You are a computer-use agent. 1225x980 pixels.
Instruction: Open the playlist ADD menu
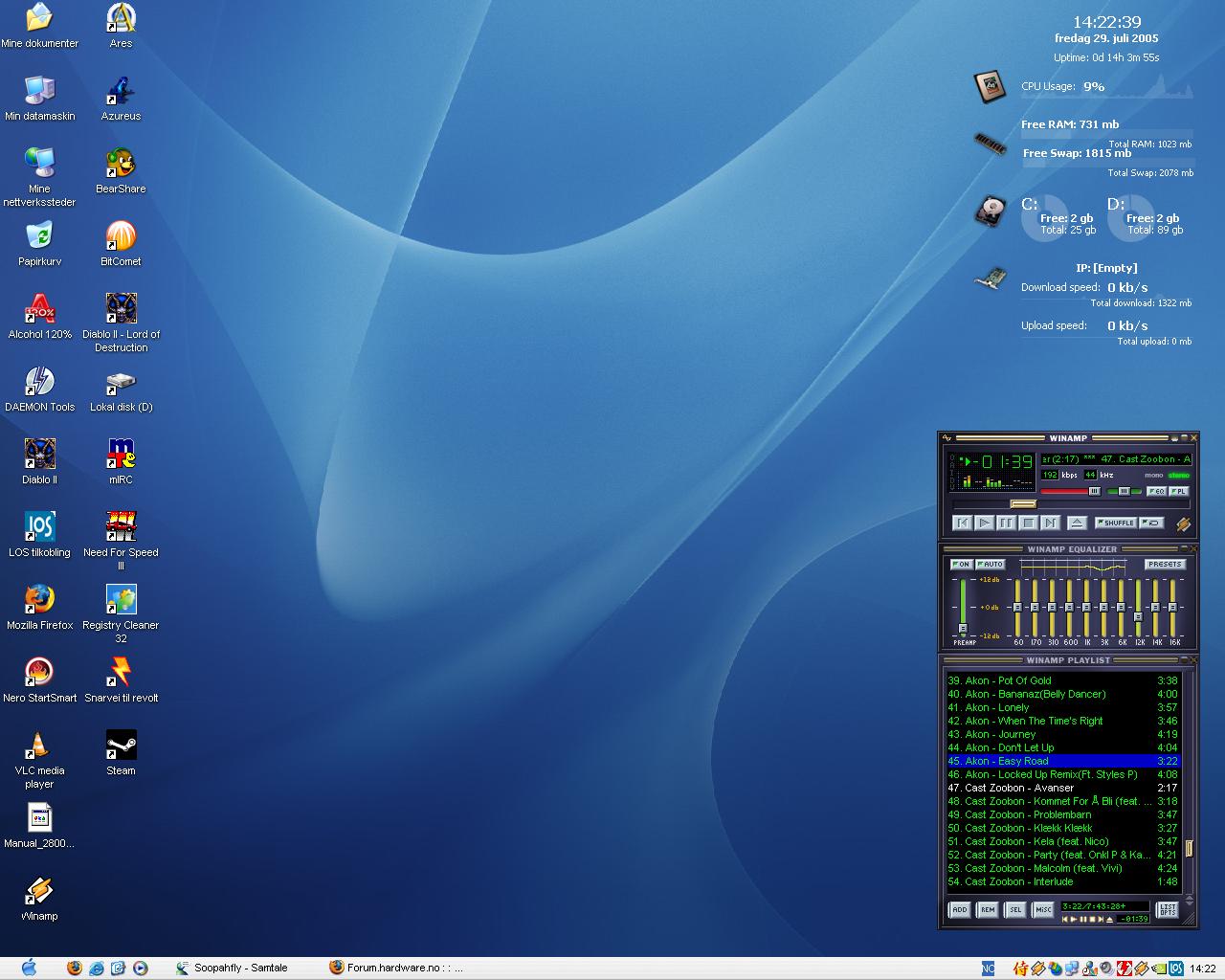click(x=959, y=909)
